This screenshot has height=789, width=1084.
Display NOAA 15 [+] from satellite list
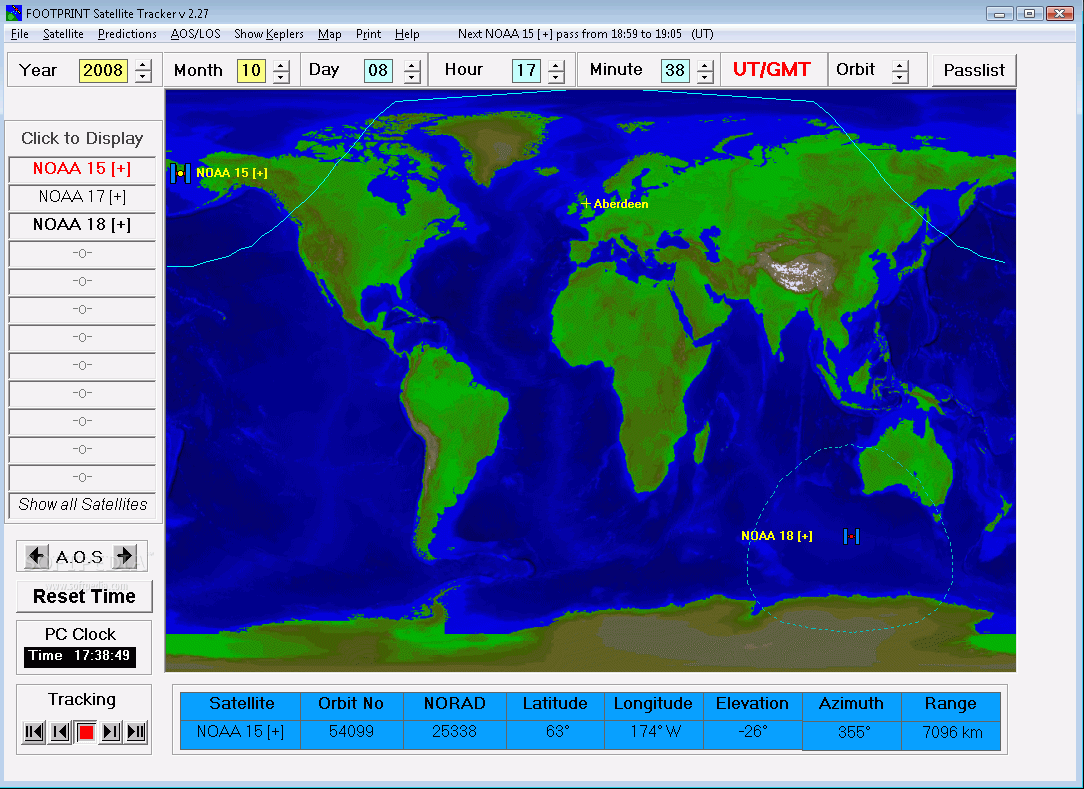(x=82, y=169)
